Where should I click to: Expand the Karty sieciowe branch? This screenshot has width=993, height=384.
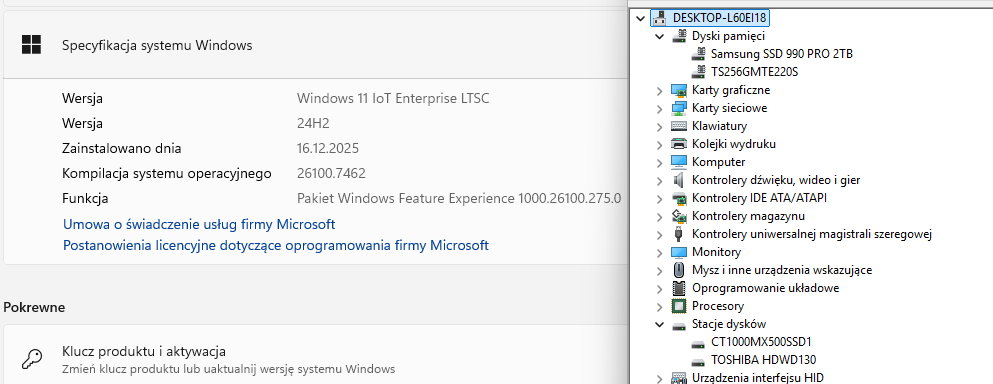click(659, 108)
